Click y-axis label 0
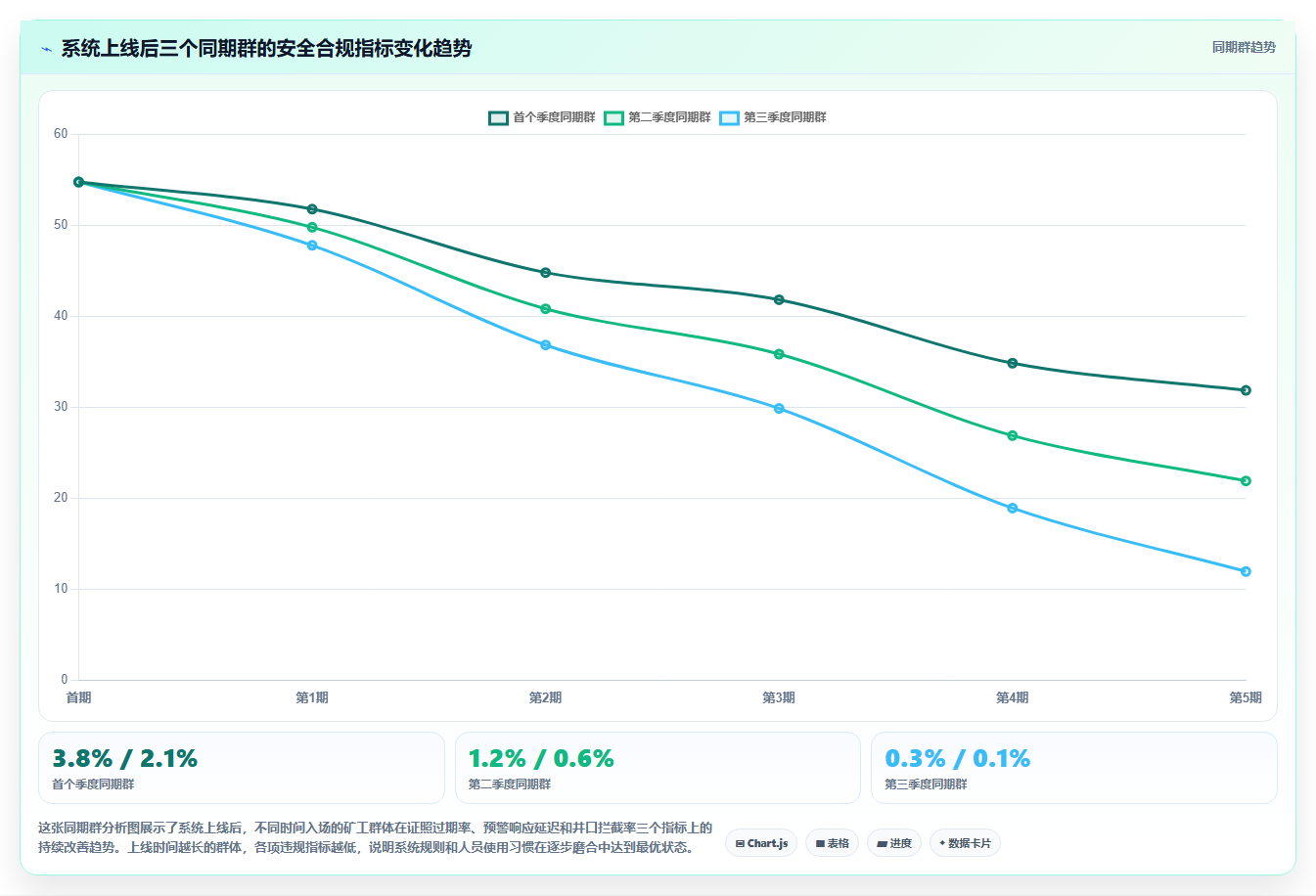 tap(65, 680)
